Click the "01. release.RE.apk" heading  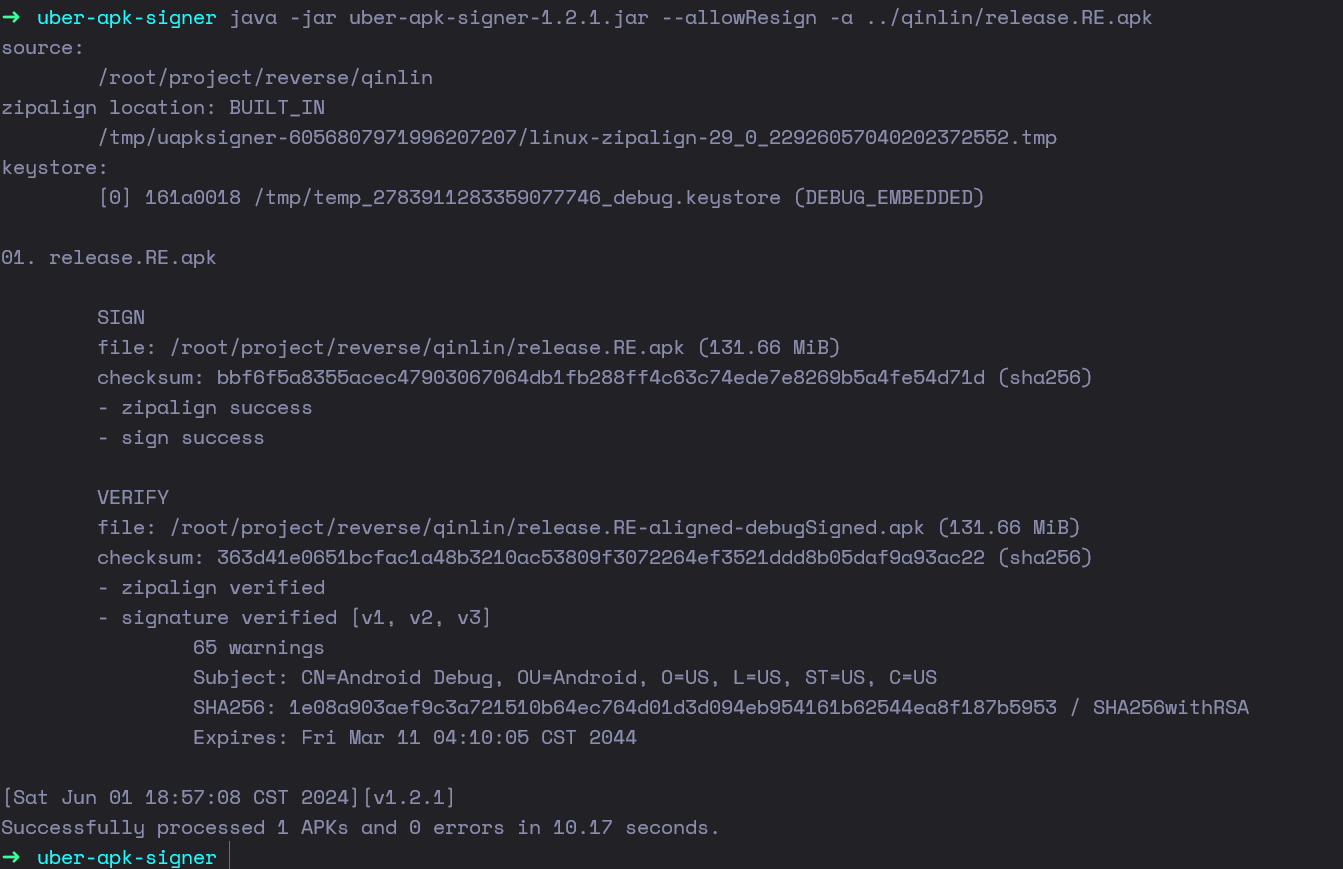(x=108, y=257)
